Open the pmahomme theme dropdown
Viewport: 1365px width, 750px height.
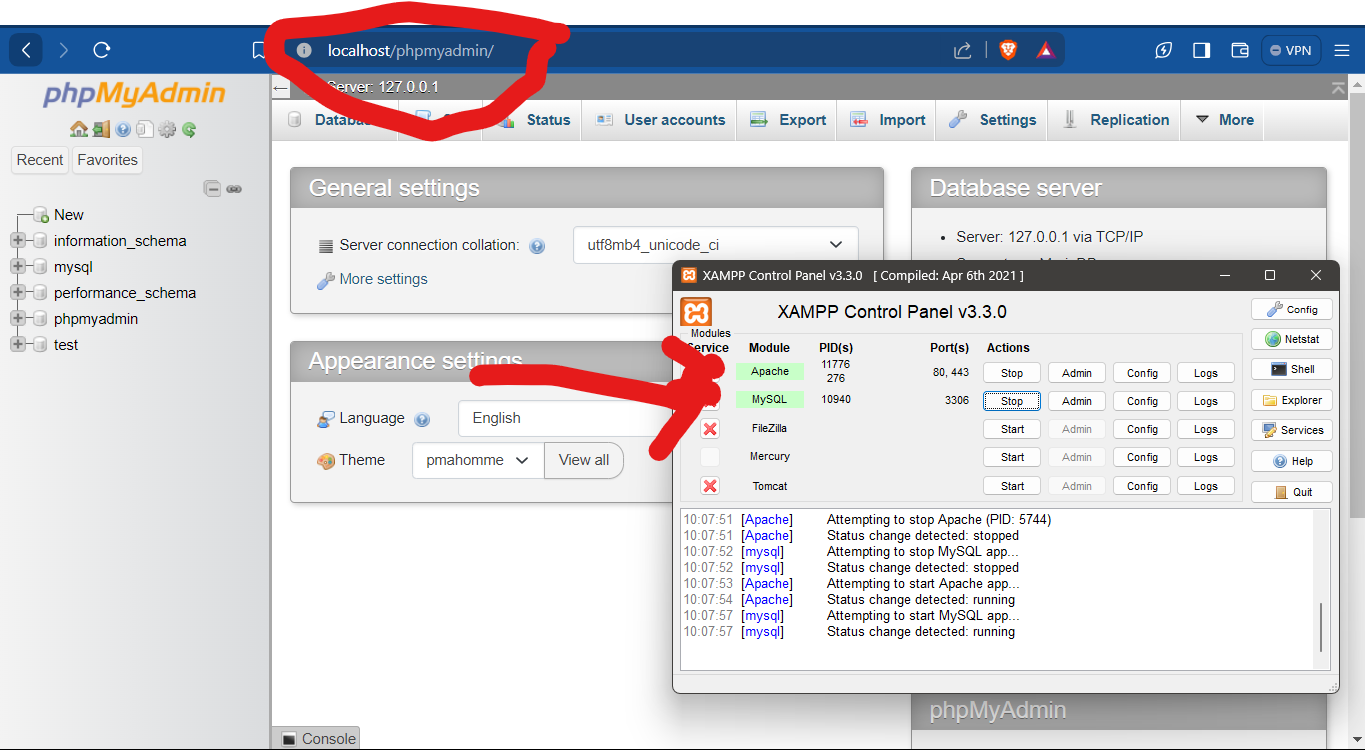point(478,460)
